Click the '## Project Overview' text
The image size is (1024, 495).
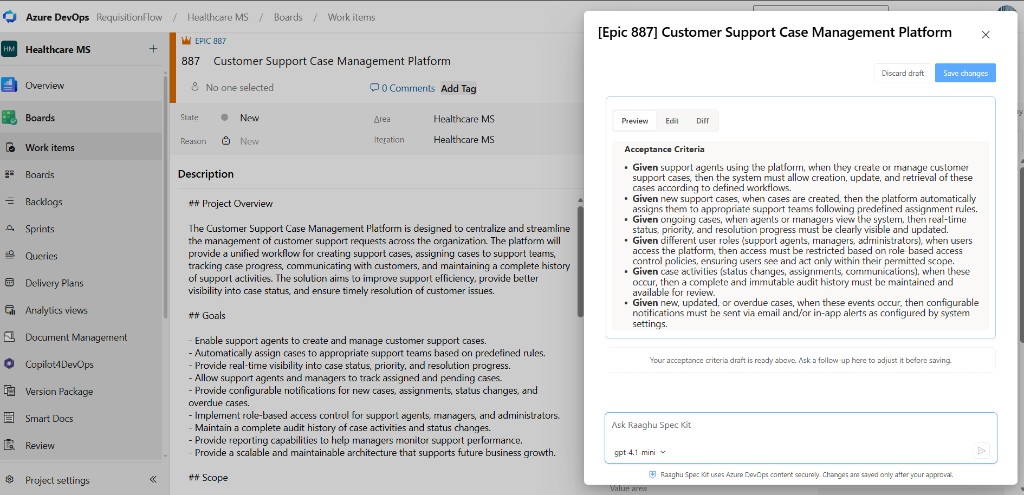pyautogui.click(x=231, y=204)
